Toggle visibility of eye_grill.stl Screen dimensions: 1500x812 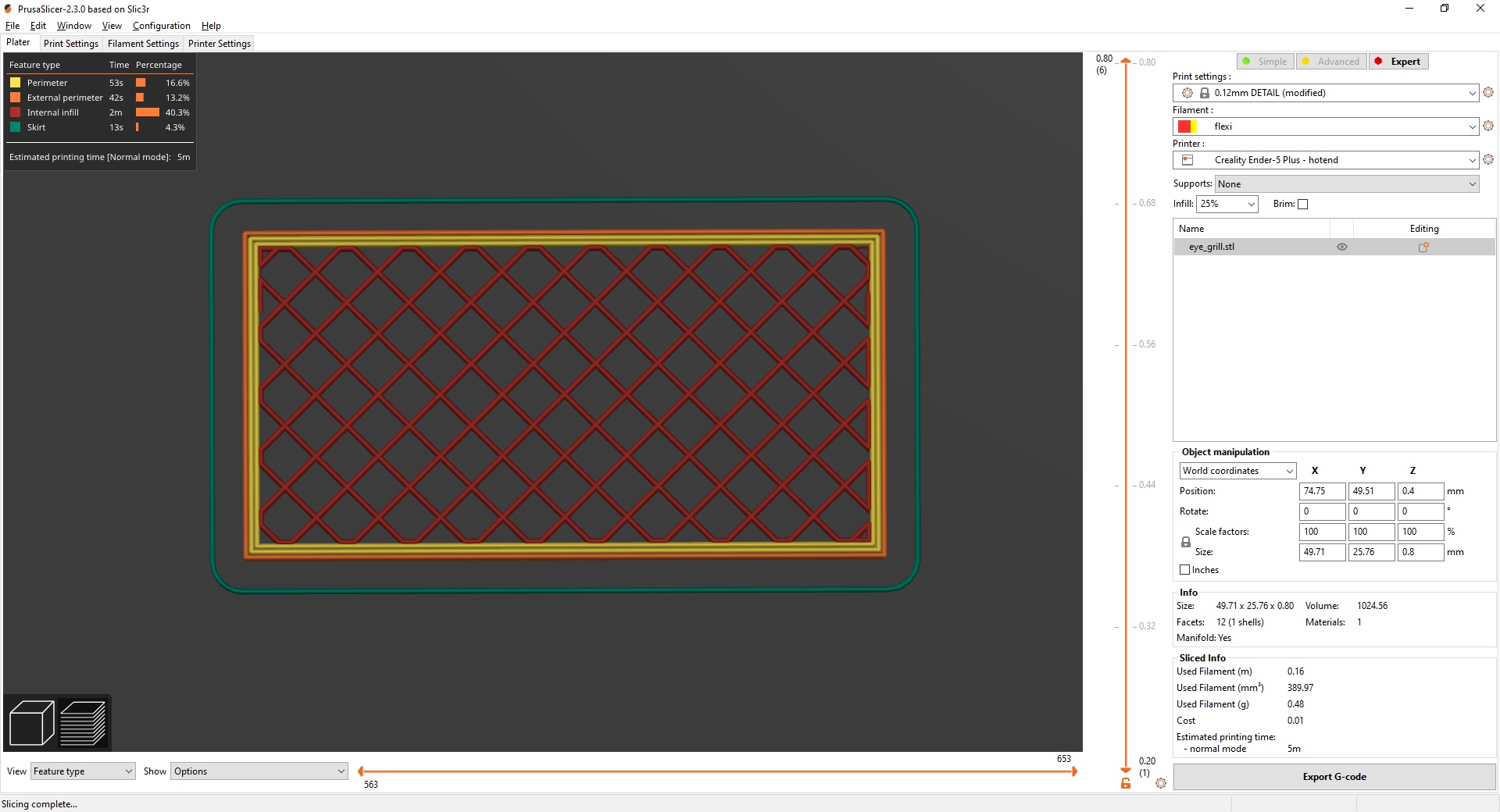tap(1342, 247)
